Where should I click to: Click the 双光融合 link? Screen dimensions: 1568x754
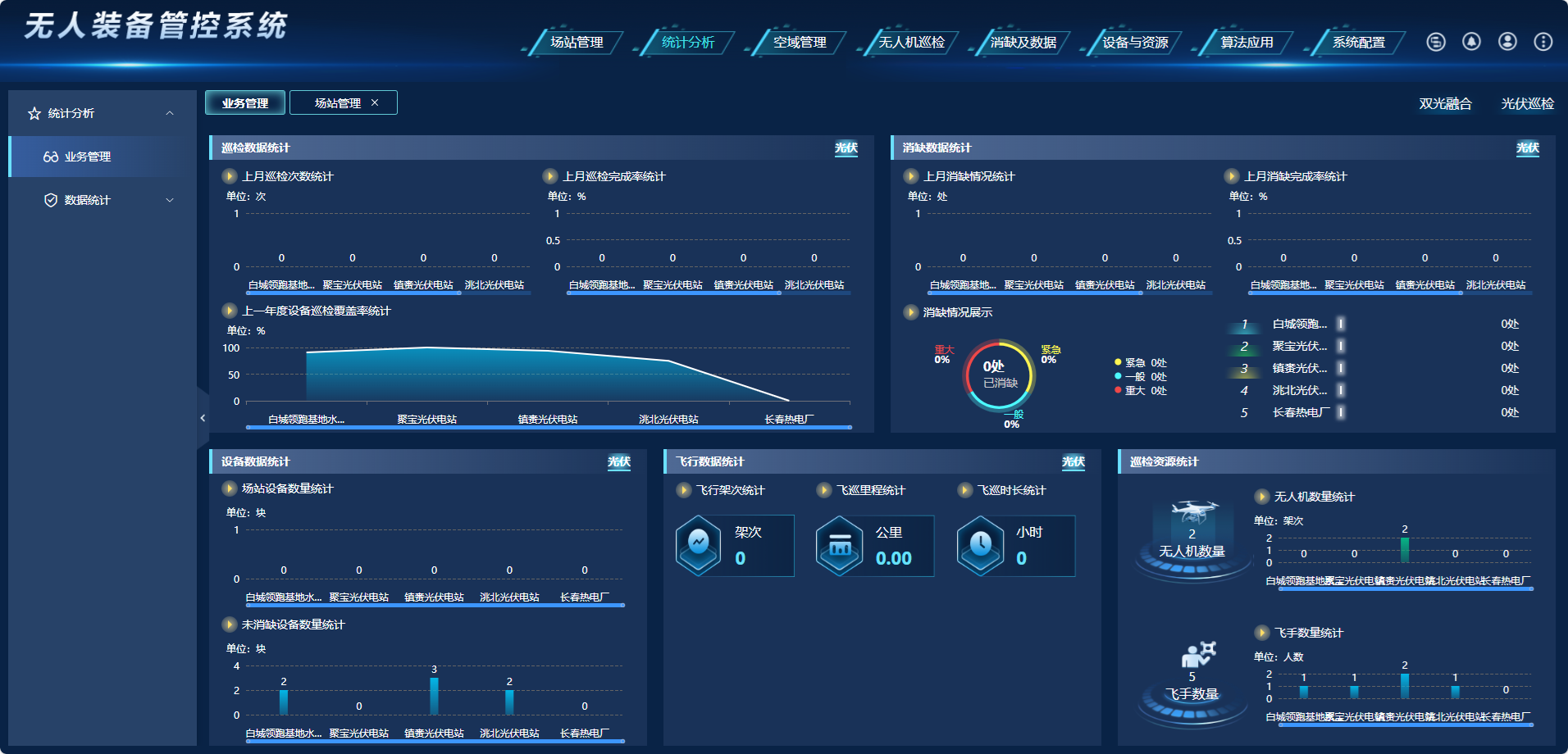[1445, 104]
